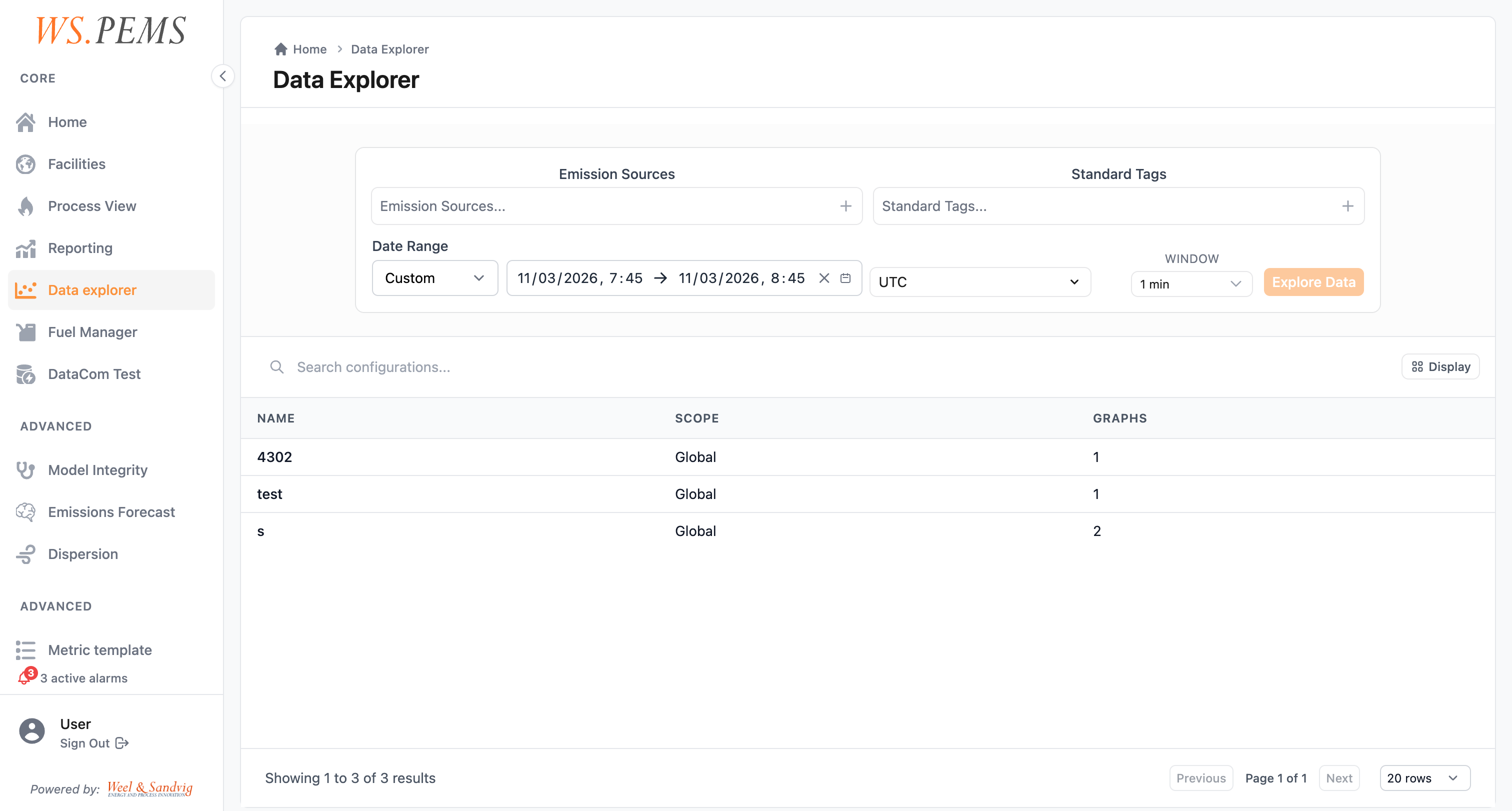Click the Metric template list icon
The image size is (1512, 811).
click(26, 650)
